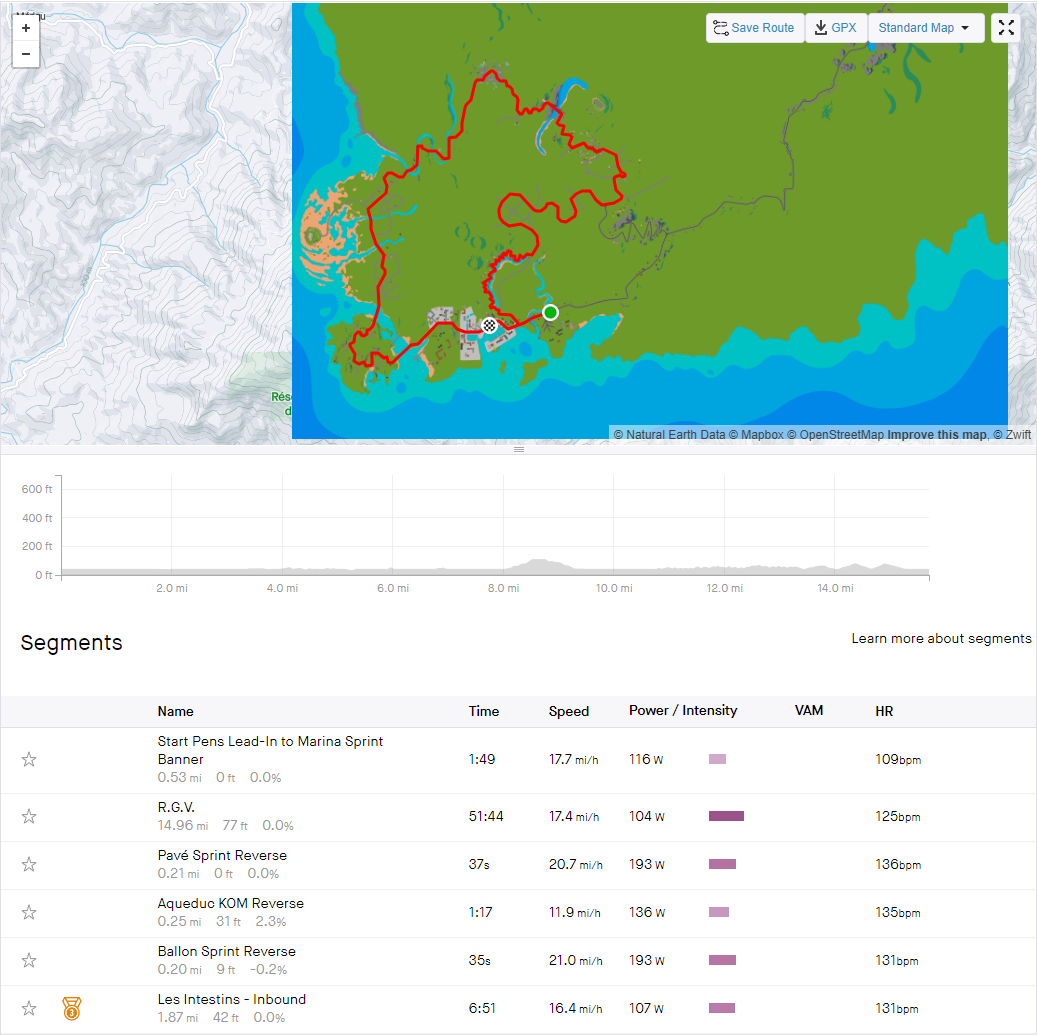Click the 11.9 mi/h speed value
The image size is (1037, 1035).
point(574,913)
